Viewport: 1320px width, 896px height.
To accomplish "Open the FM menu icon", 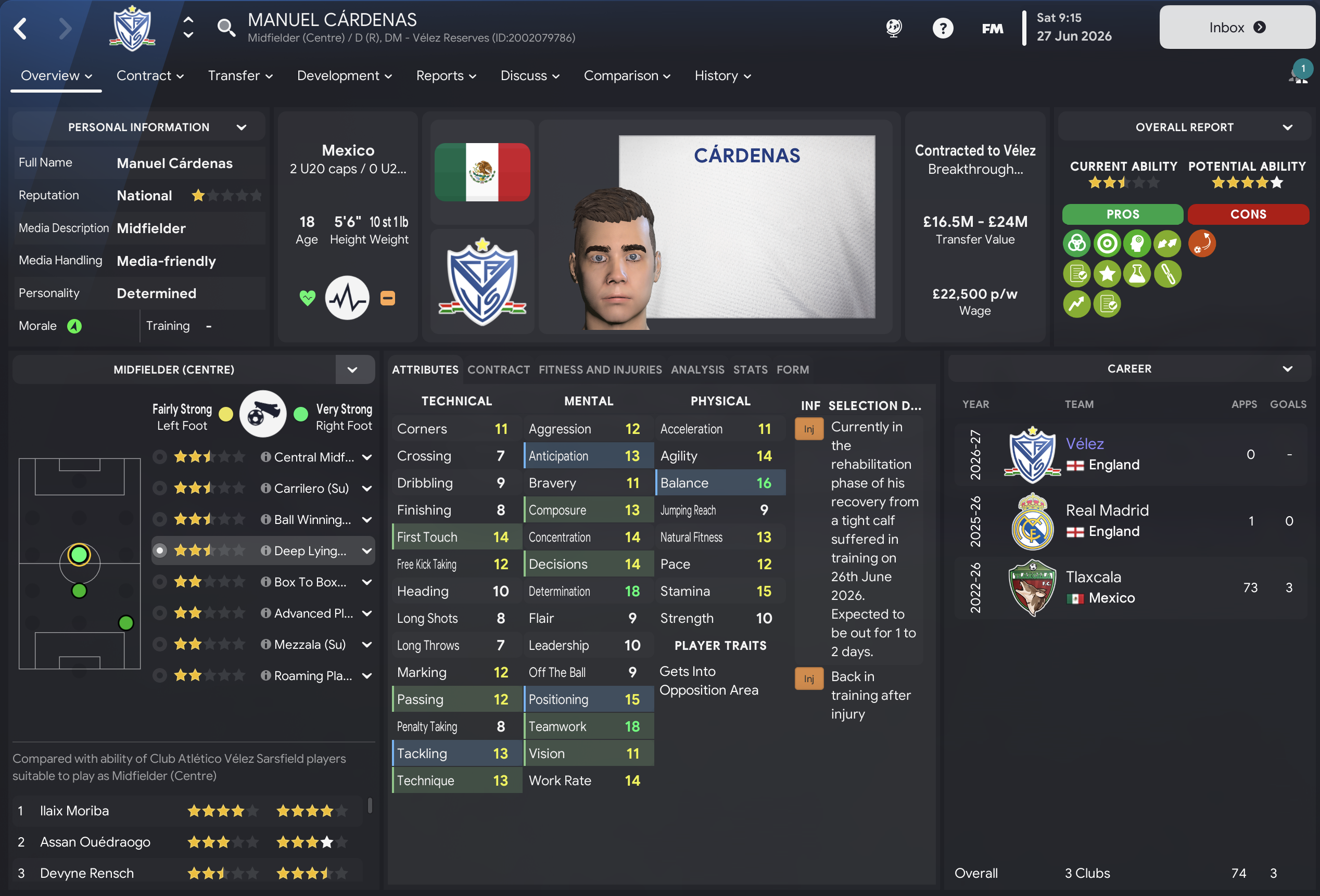I will click(x=992, y=29).
